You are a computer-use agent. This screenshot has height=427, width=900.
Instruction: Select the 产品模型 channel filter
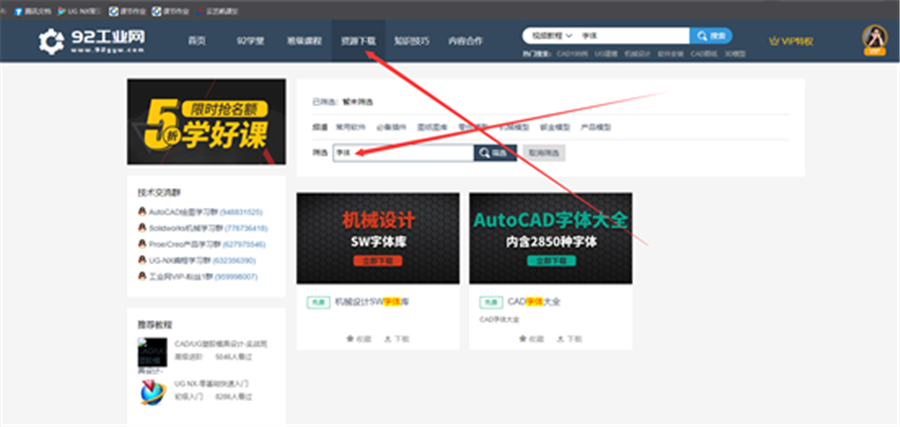[x=596, y=127]
